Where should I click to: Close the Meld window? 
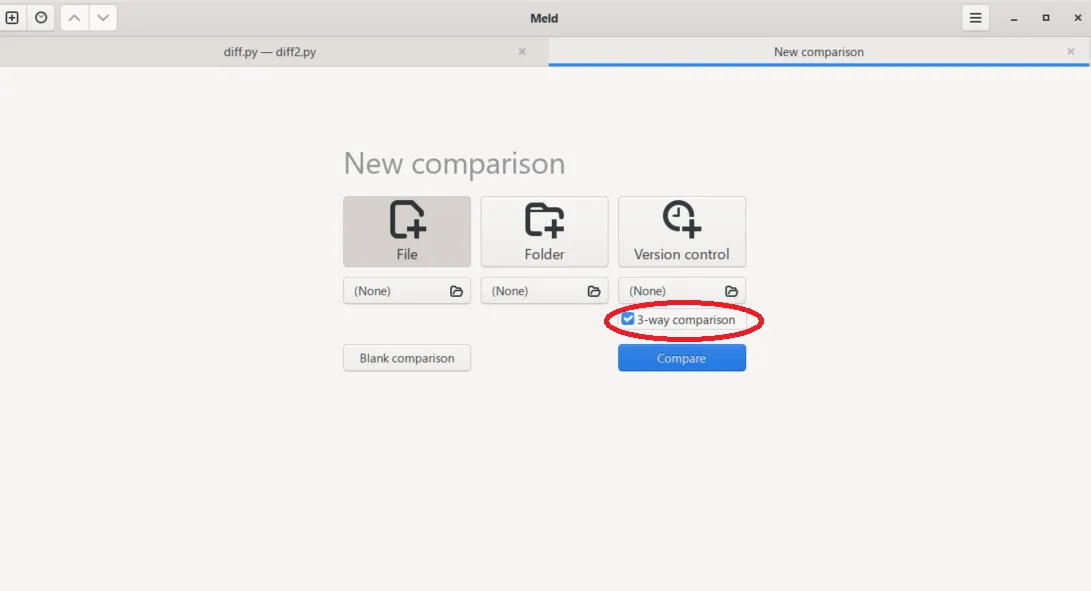pyautogui.click(x=1078, y=18)
